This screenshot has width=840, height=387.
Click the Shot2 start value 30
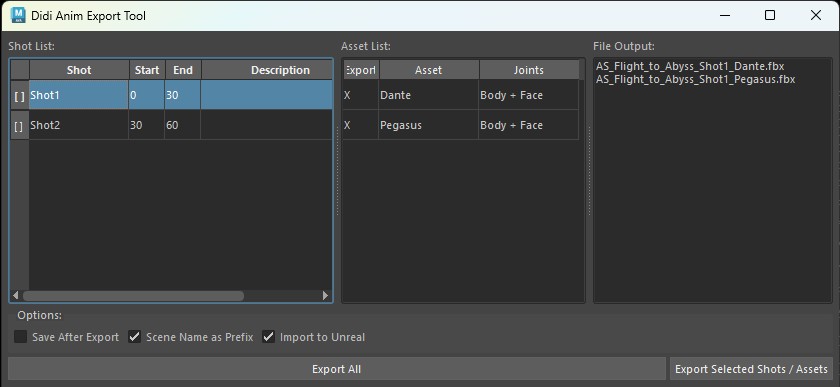(147, 125)
